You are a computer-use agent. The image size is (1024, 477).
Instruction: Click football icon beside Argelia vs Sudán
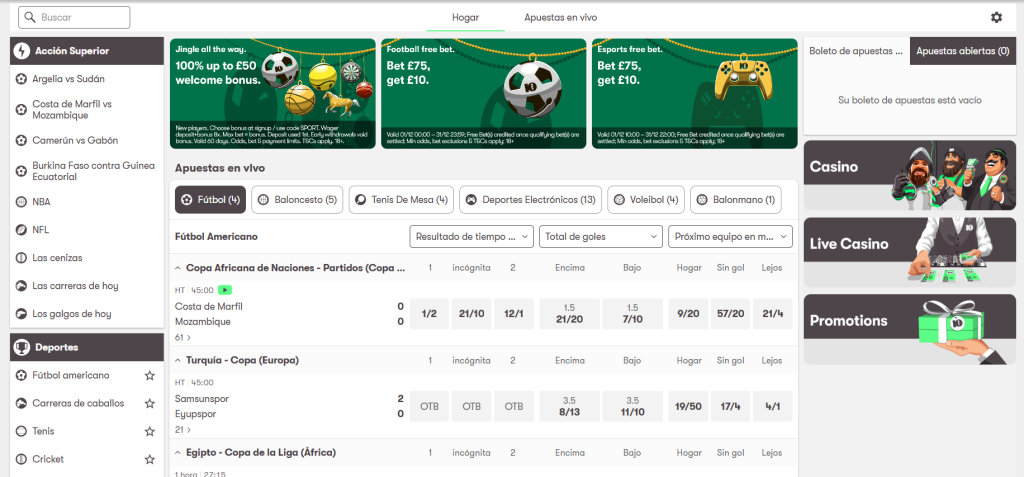(x=22, y=79)
